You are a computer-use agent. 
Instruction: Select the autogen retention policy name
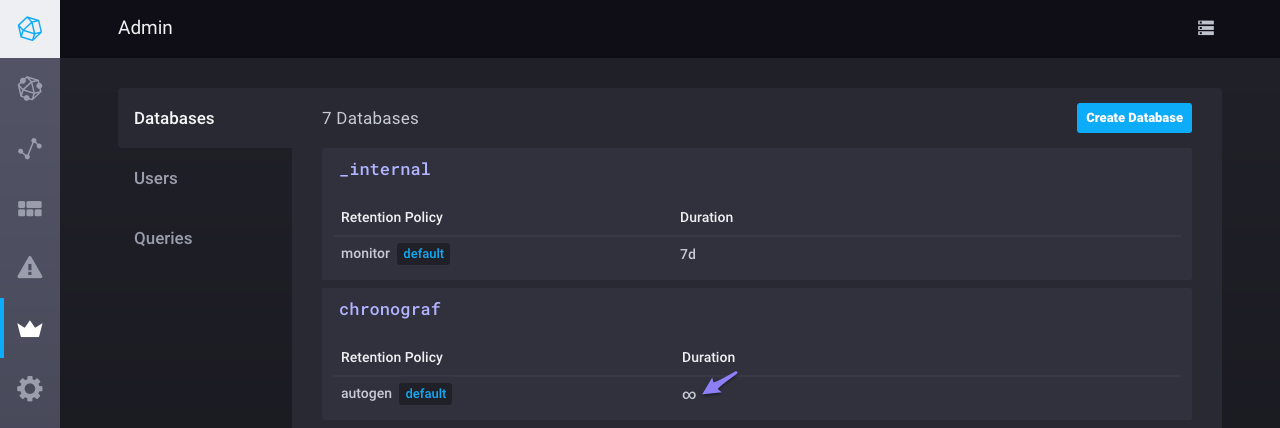366,394
